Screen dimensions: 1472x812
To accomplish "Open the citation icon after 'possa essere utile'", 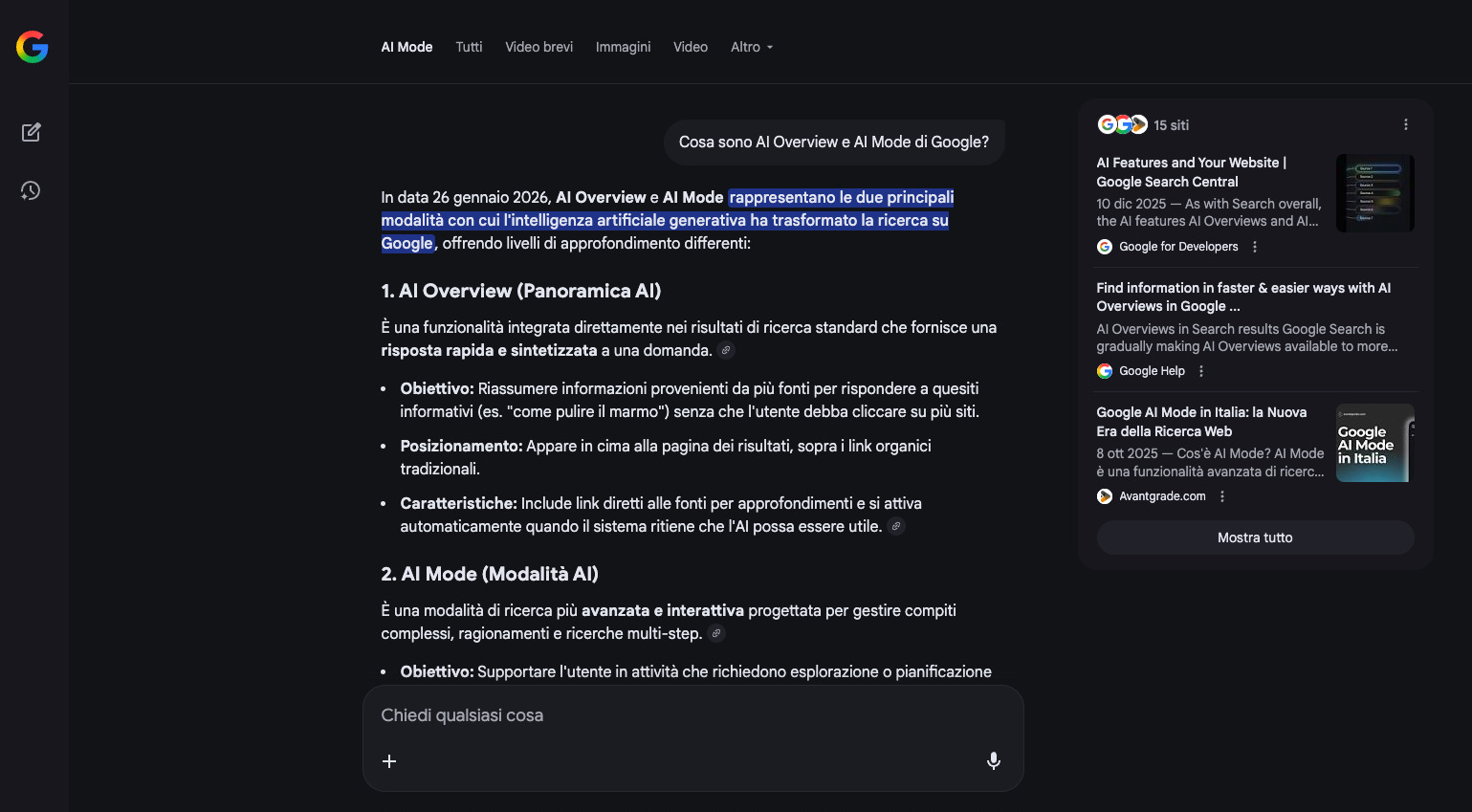I will 895,525.
